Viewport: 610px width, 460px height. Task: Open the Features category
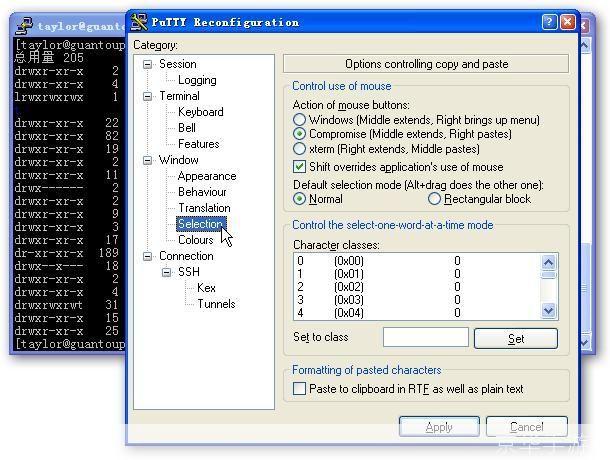[x=198, y=144]
